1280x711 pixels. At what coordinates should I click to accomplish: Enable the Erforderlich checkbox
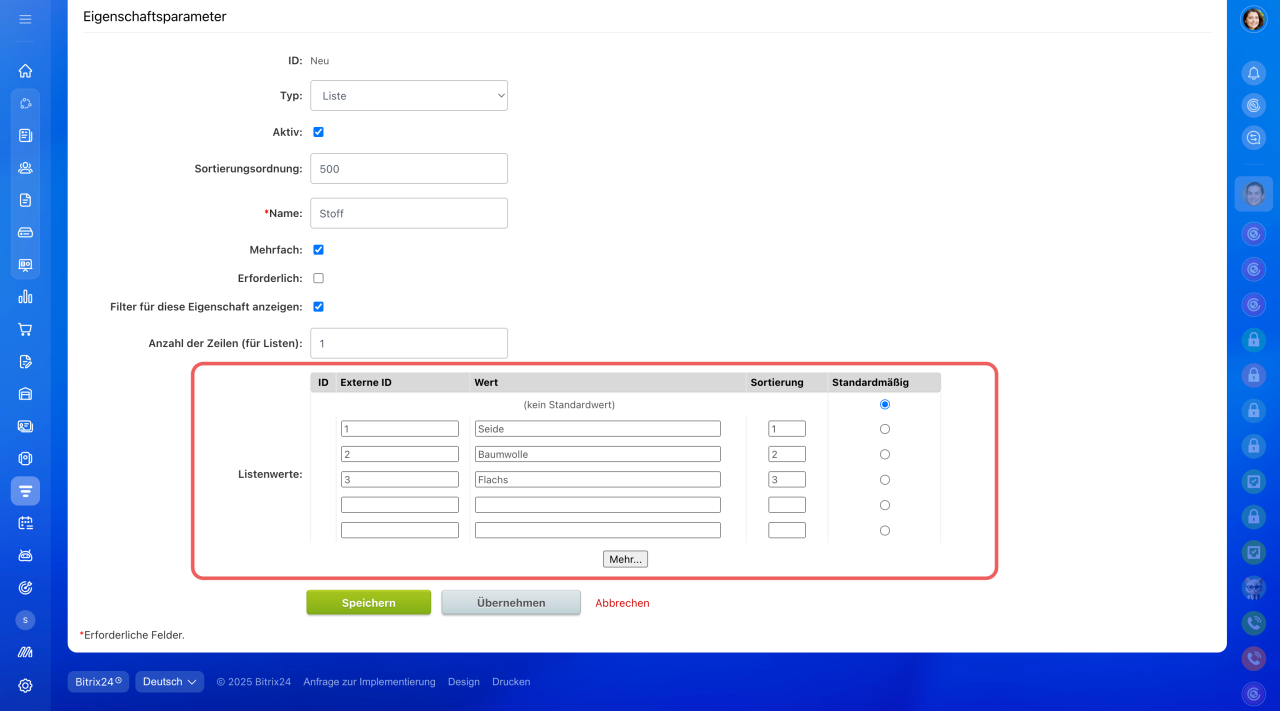pyautogui.click(x=318, y=278)
